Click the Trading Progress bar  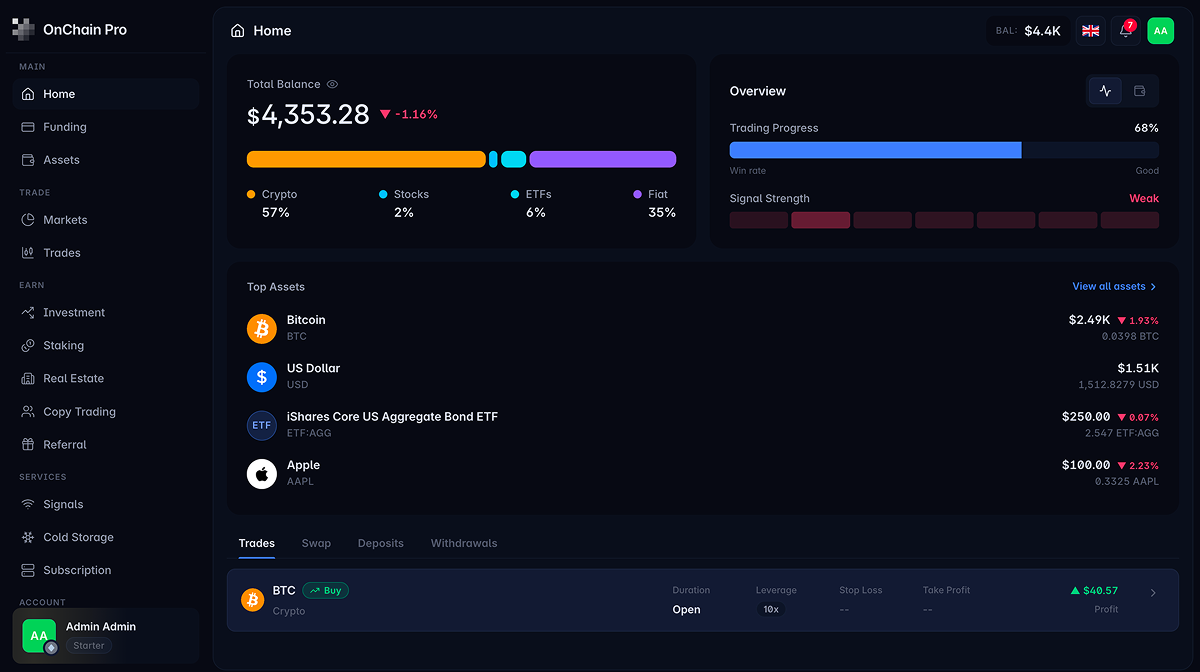(944, 150)
